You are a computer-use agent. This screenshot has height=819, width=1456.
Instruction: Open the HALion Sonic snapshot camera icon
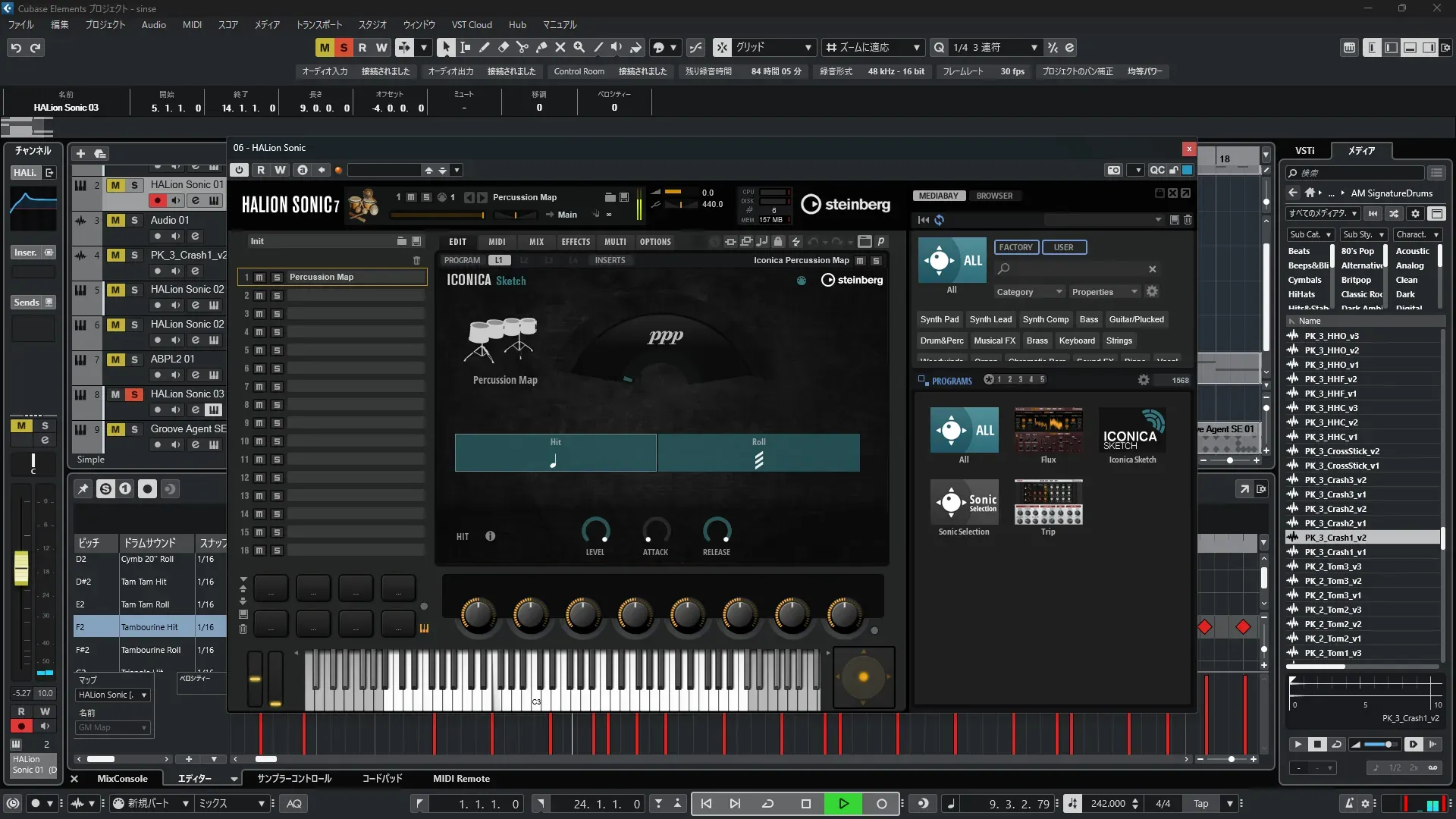click(x=1113, y=170)
